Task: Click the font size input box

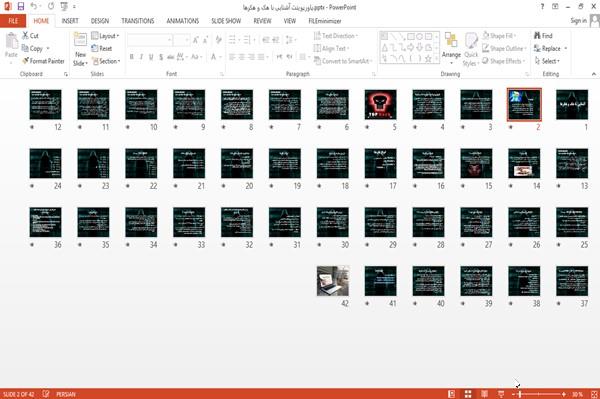Action: [x=181, y=40]
